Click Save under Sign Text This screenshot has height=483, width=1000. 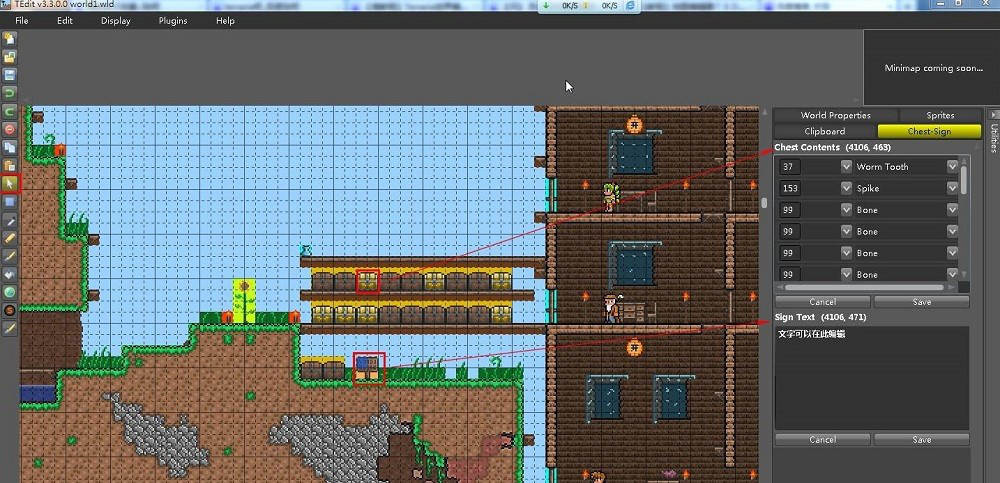coord(922,440)
